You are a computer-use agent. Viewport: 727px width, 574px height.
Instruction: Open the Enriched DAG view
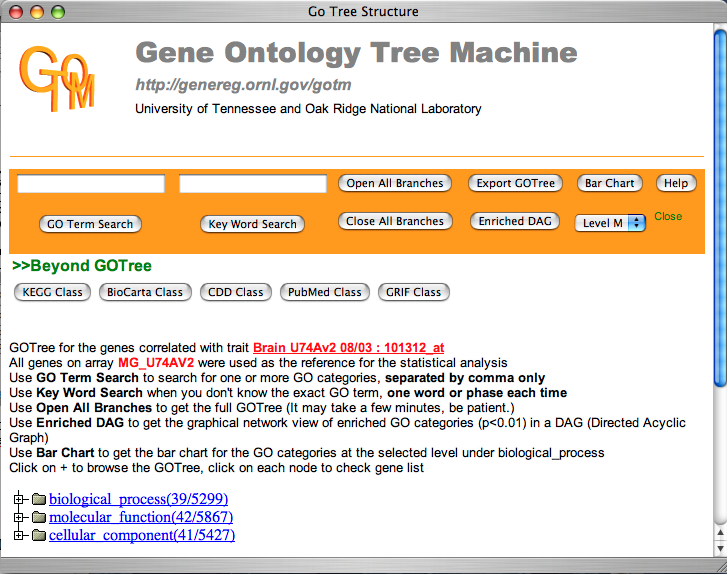514,221
